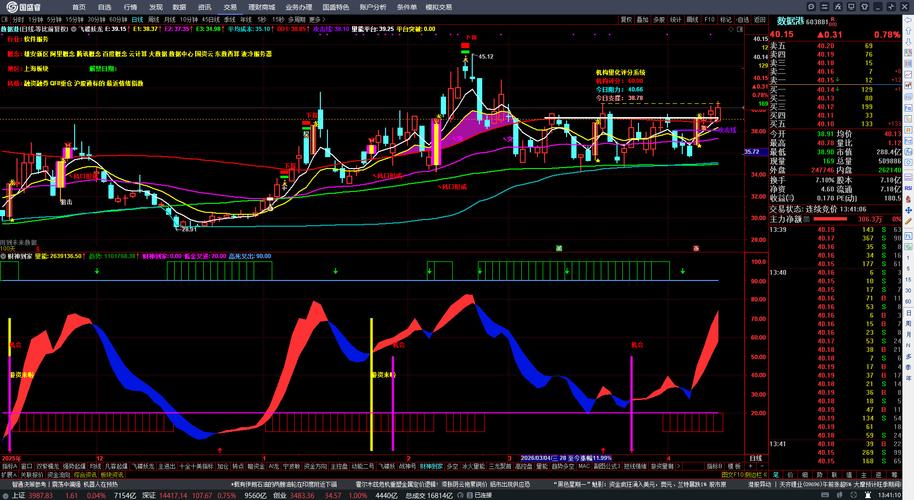Click the 标记 mark button
Image resolution: width=914 pixels, height=500 pixels.
(x=726, y=19)
